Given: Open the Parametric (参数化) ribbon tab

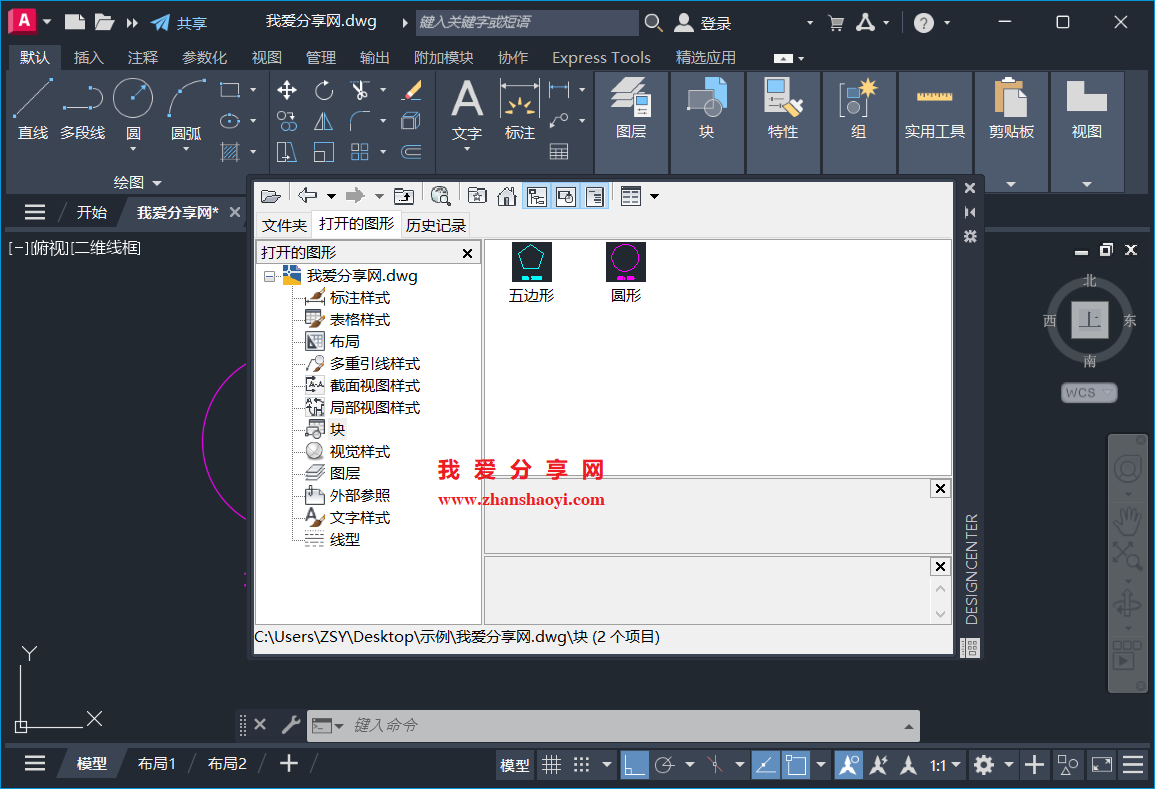Looking at the screenshot, I should [204, 57].
